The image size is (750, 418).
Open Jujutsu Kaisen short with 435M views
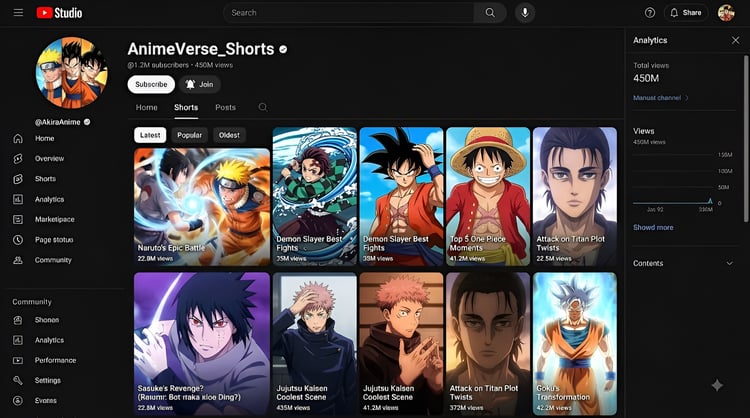coord(315,343)
